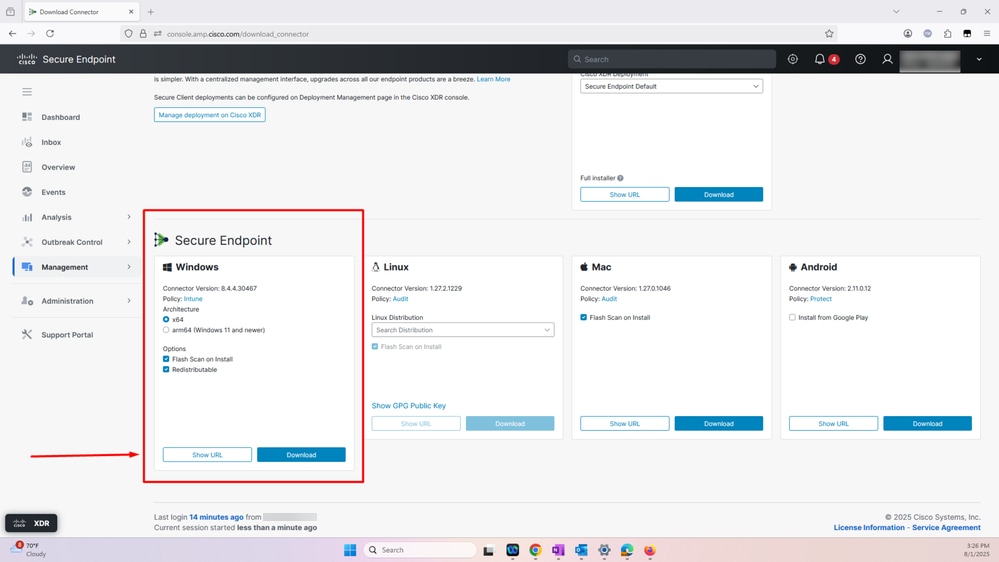Screen dimensions: 999x562
Task: Click the target icon beside search
Action: coord(793,59)
